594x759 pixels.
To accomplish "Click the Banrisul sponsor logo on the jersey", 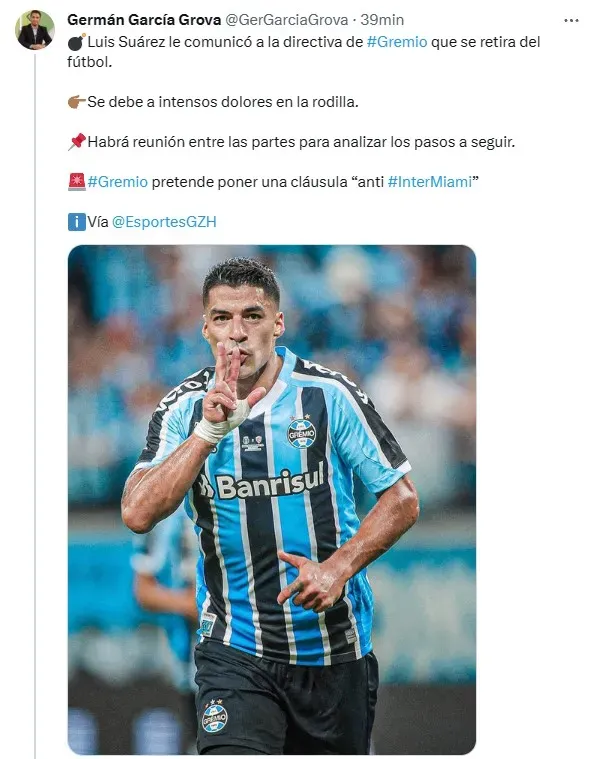I will 261,482.
